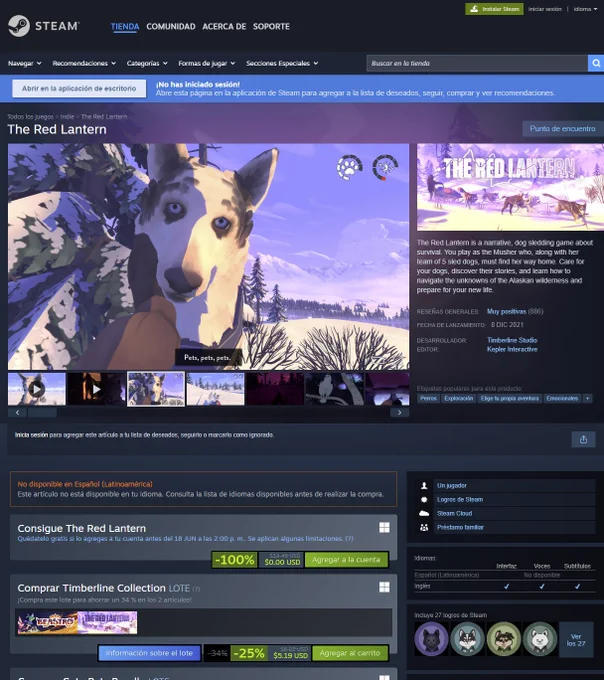Click the share icon button
Image resolution: width=604 pixels, height=680 pixels.
(583, 439)
